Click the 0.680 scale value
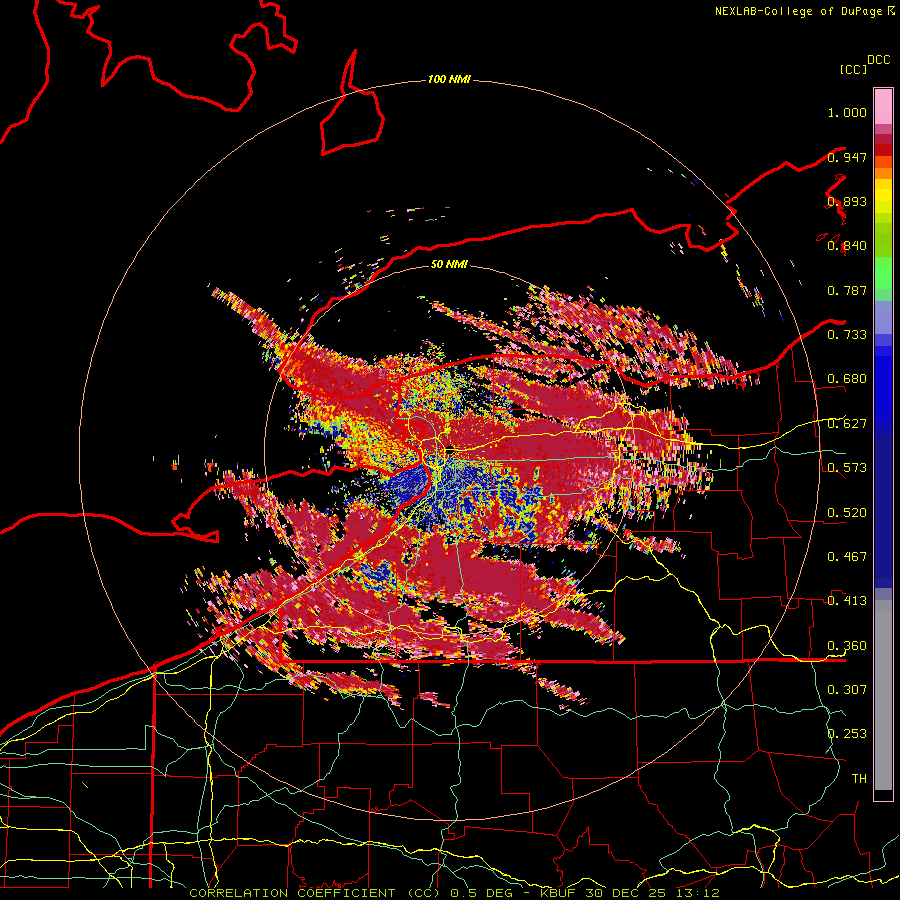The height and width of the screenshot is (900, 900). [x=847, y=379]
